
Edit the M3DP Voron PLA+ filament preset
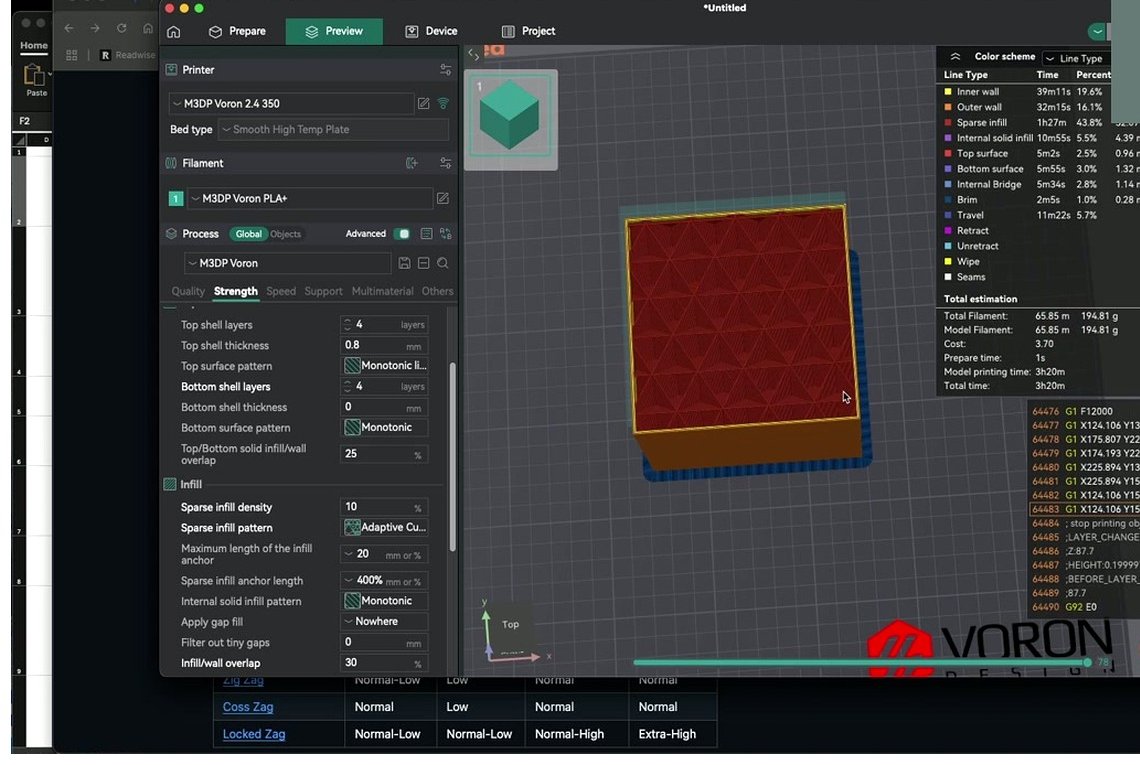pos(442,198)
